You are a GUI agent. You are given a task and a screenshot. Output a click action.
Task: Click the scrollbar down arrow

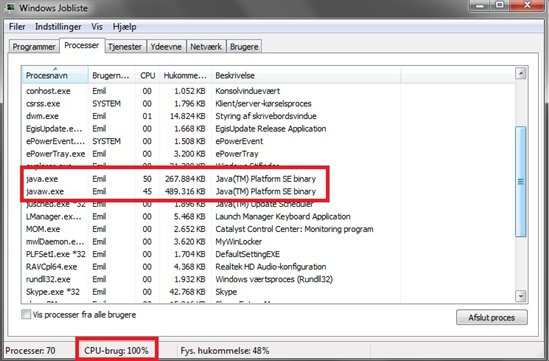pyautogui.click(x=521, y=296)
